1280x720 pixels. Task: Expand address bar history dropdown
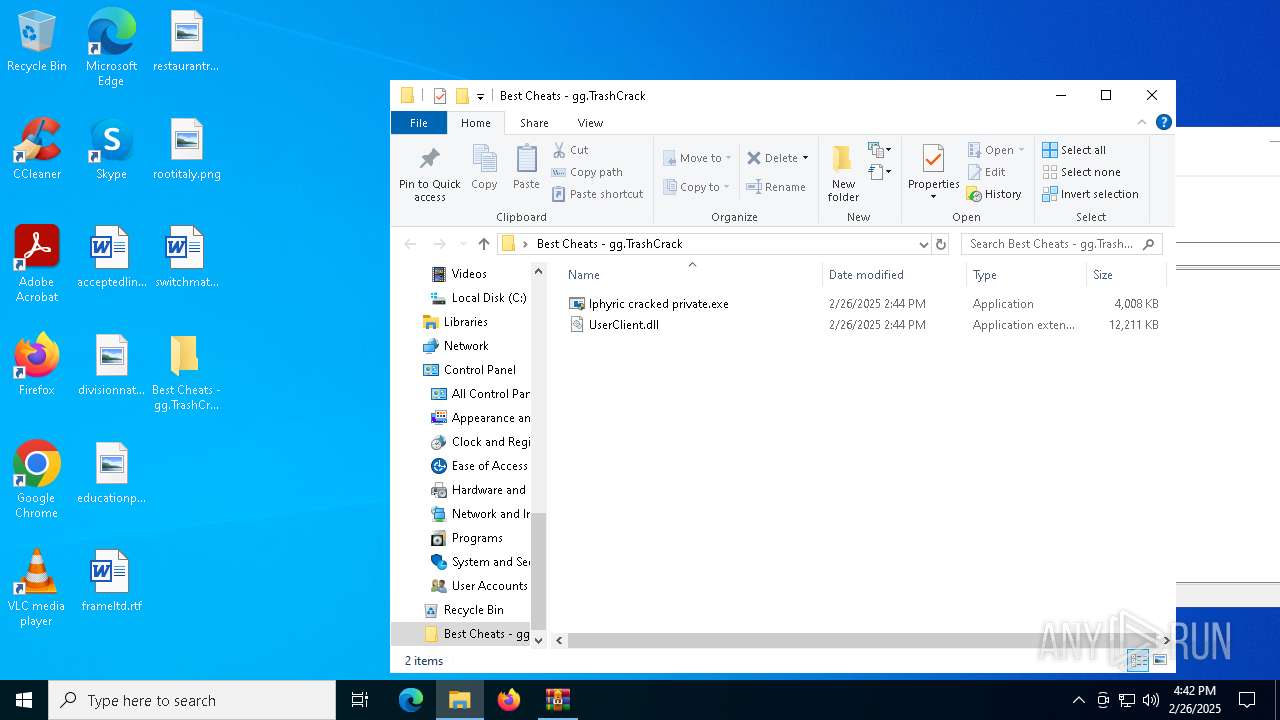coord(923,244)
